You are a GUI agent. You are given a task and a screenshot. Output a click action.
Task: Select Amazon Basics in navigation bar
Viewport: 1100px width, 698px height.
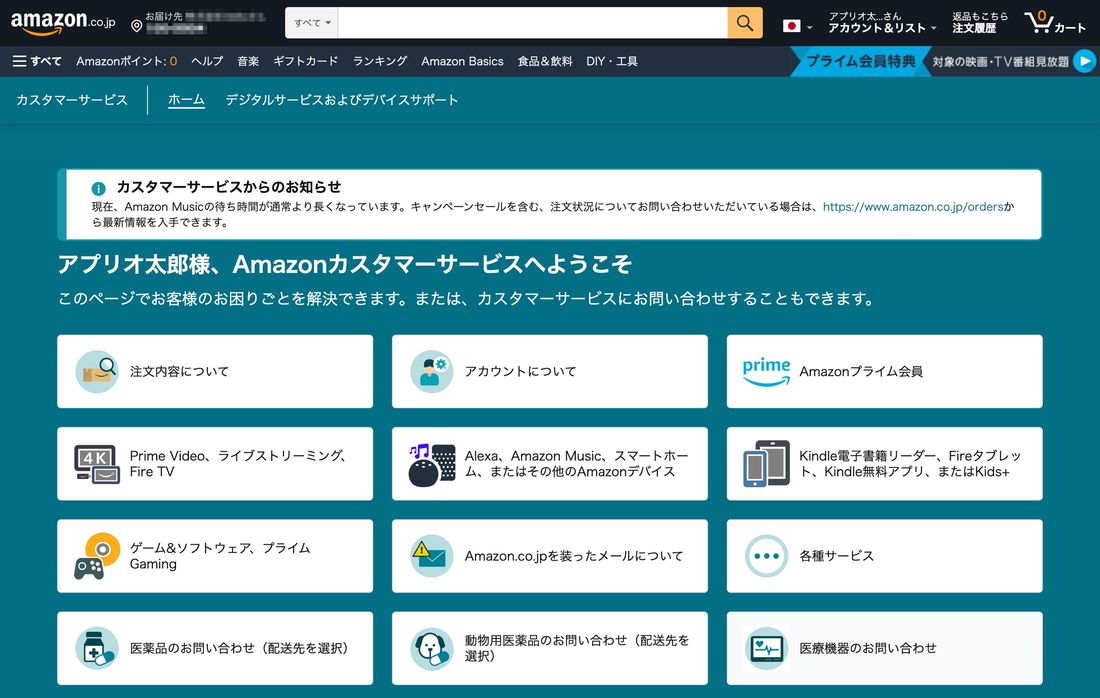pyautogui.click(x=462, y=61)
